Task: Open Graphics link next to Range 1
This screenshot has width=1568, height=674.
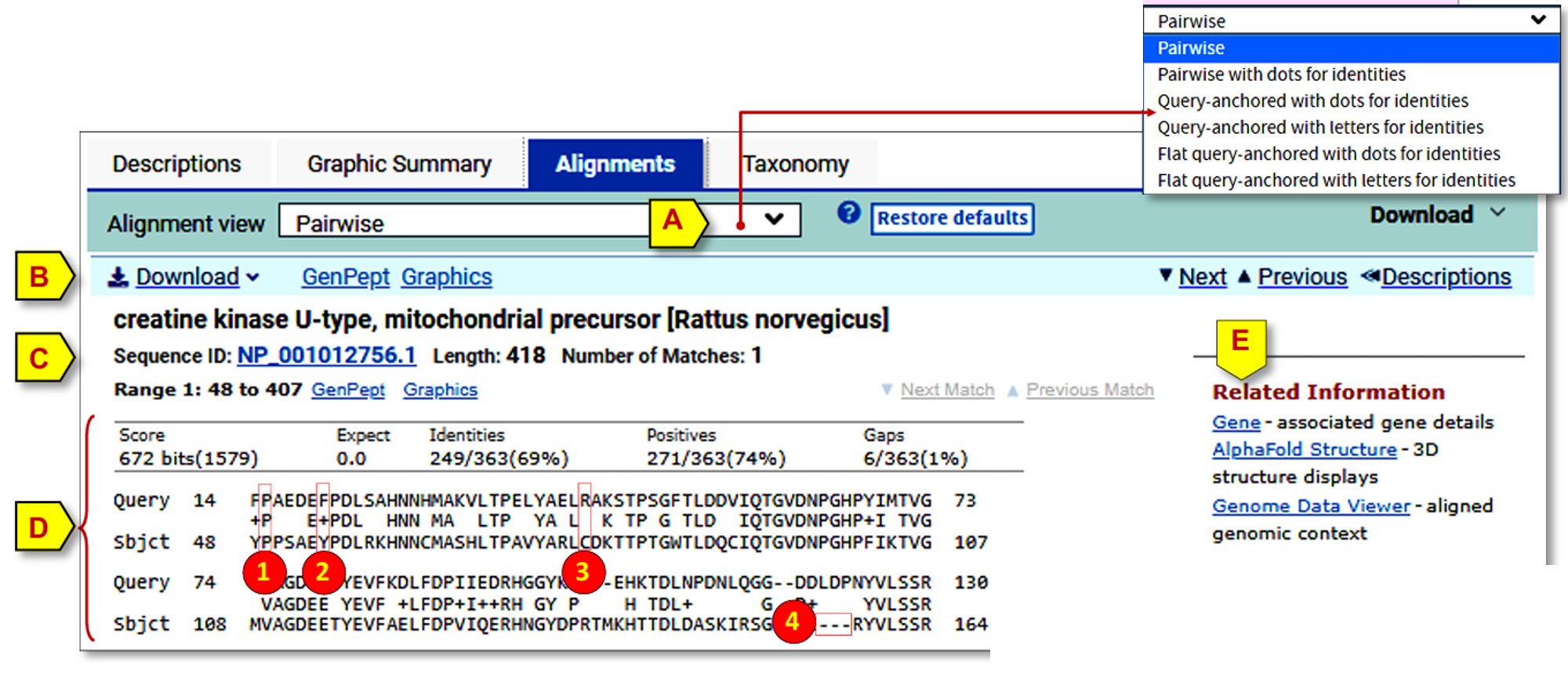Action: (440, 390)
